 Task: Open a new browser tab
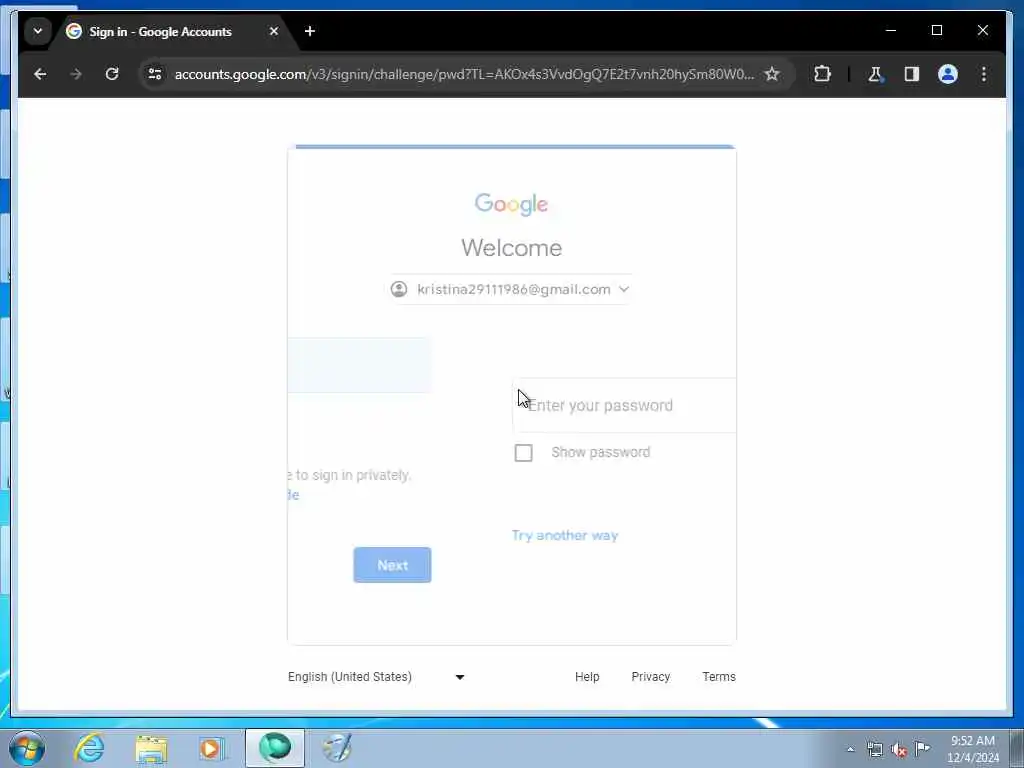click(x=310, y=31)
